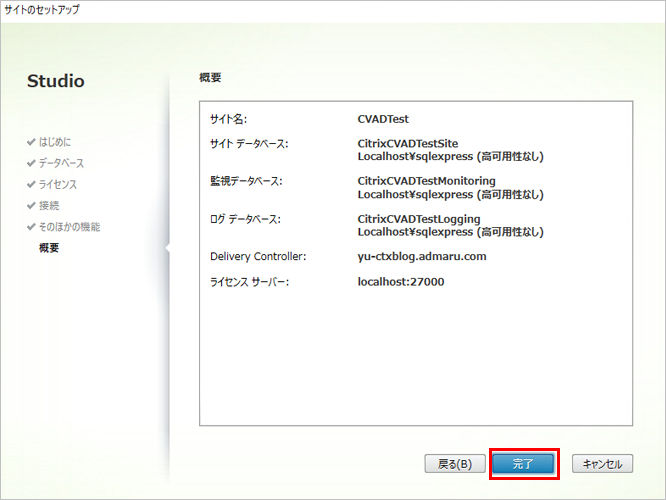Go to the データベース step

[x=61, y=163]
